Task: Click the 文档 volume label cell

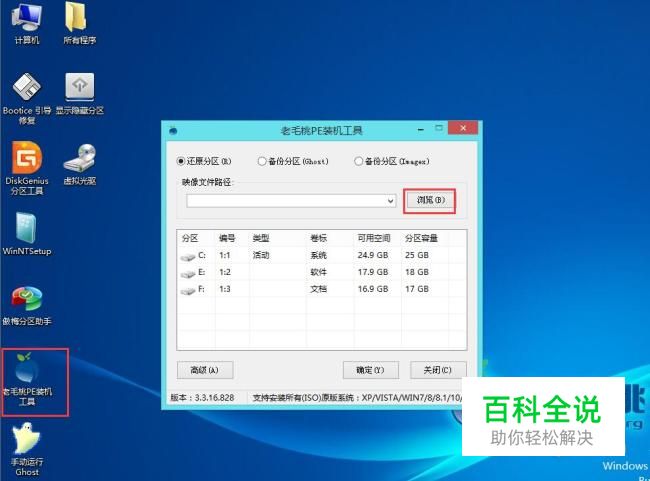Action: 318,289
